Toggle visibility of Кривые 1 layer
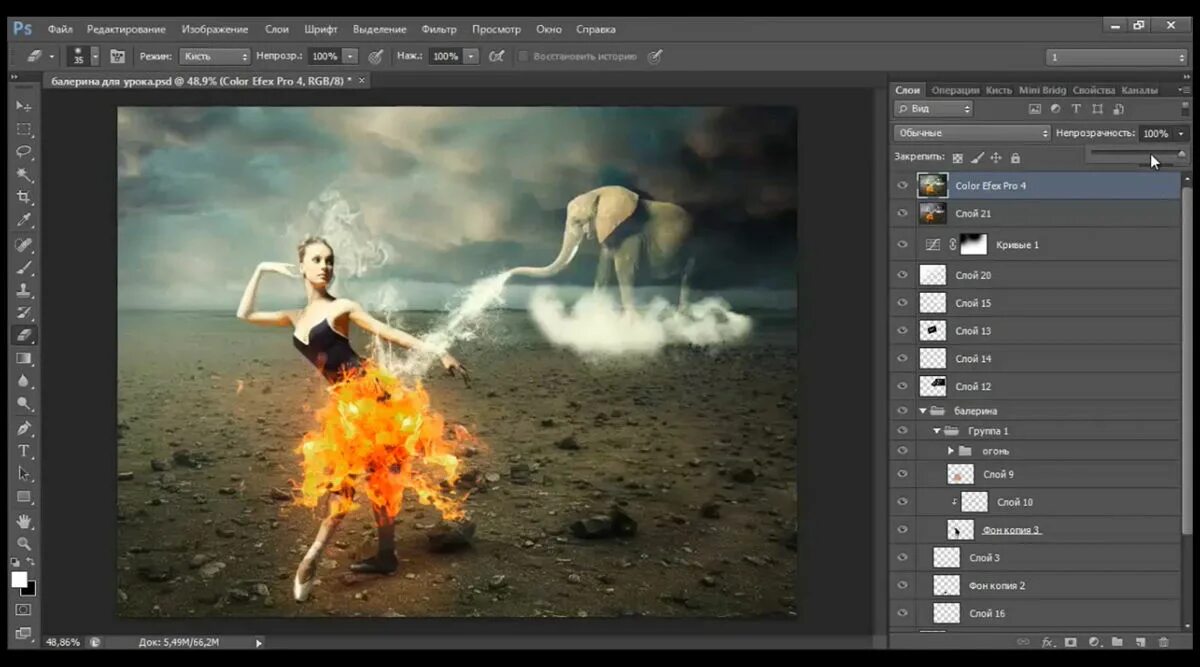Screen dimensions: 1200x667 point(903,245)
